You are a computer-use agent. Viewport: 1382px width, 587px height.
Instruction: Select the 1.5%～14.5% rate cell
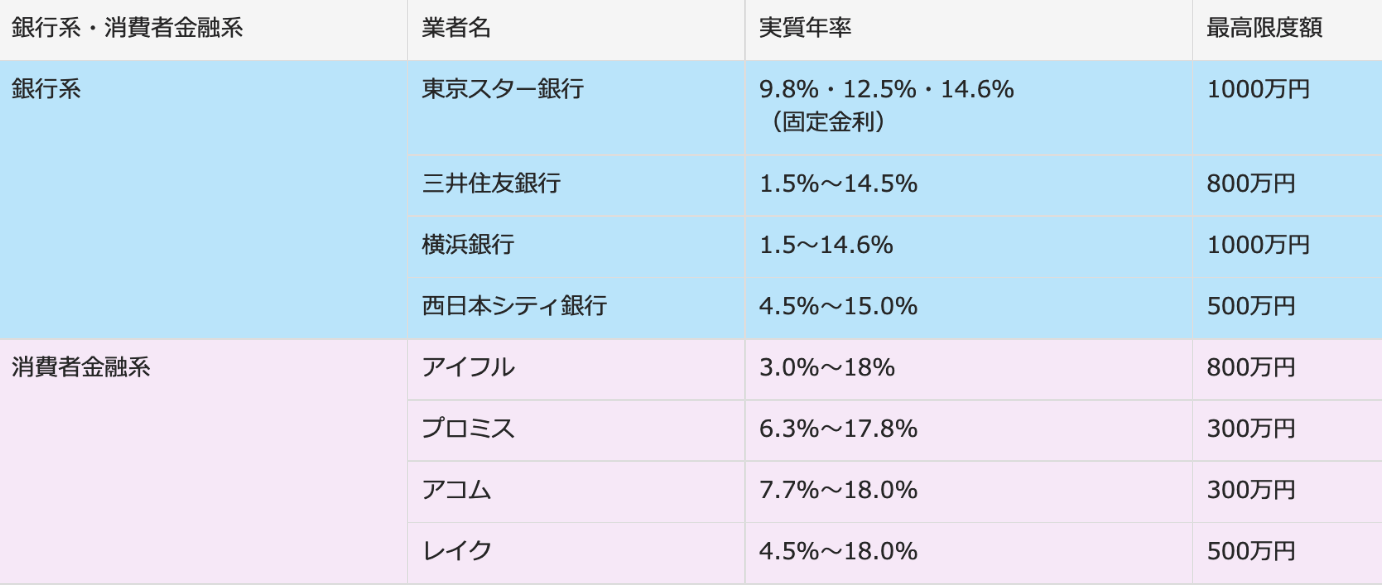[838, 184]
